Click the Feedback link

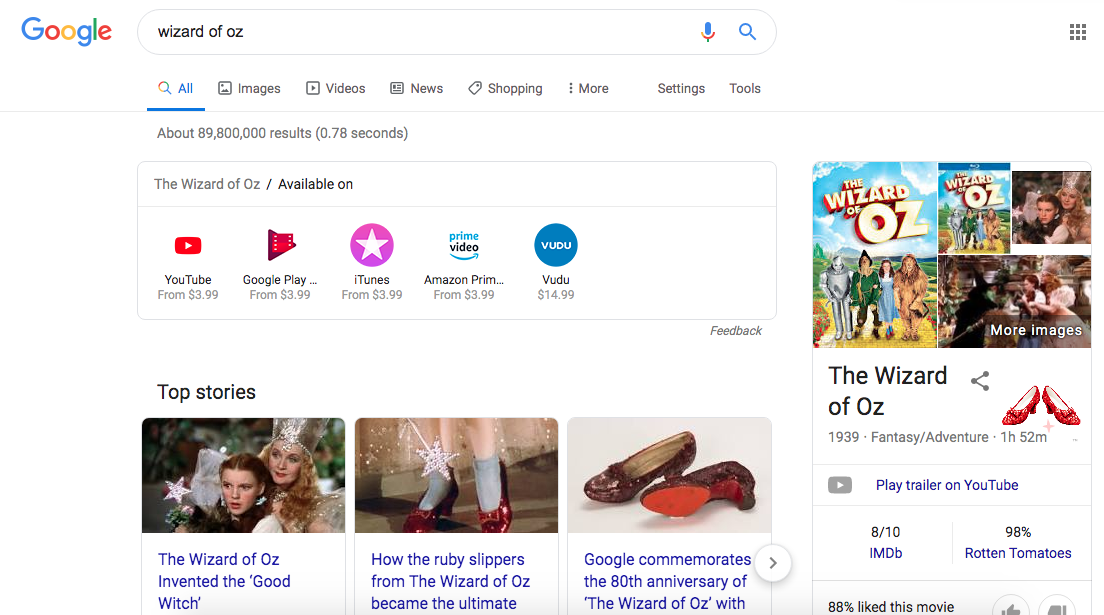[735, 331]
